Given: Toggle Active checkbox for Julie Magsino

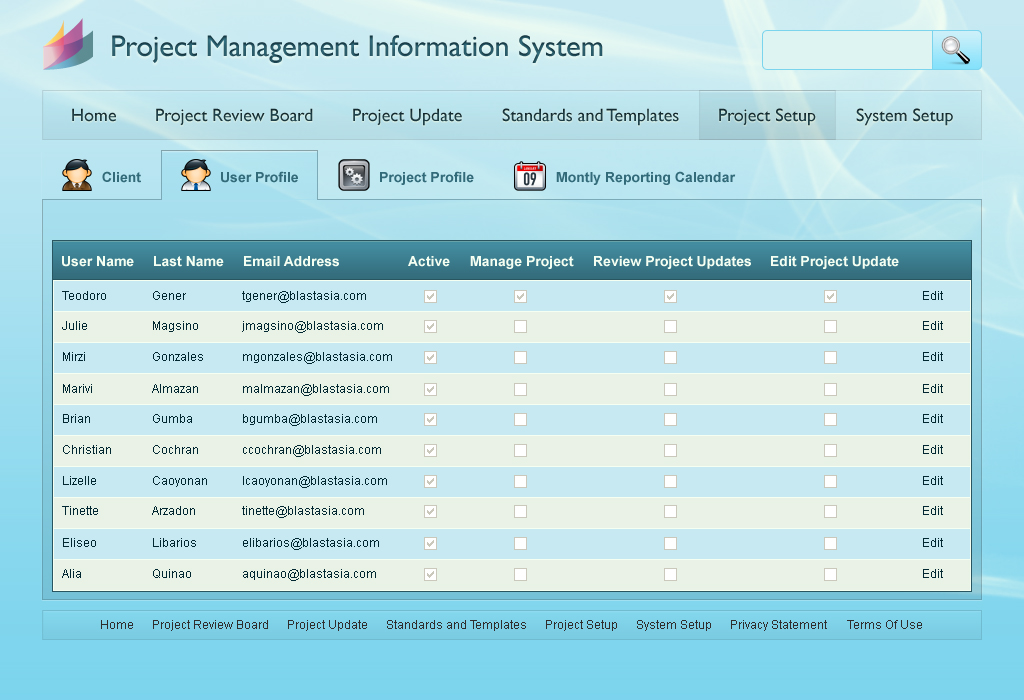Looking at the screenshot, I should (430, 326).
